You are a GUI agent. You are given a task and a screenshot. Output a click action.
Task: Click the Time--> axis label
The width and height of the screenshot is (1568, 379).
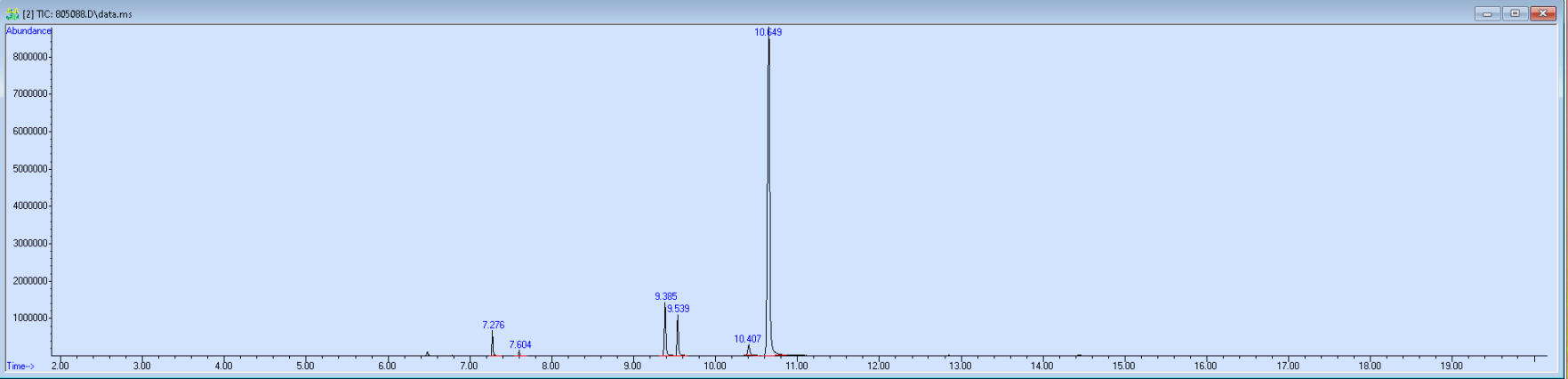click(20, 366)
